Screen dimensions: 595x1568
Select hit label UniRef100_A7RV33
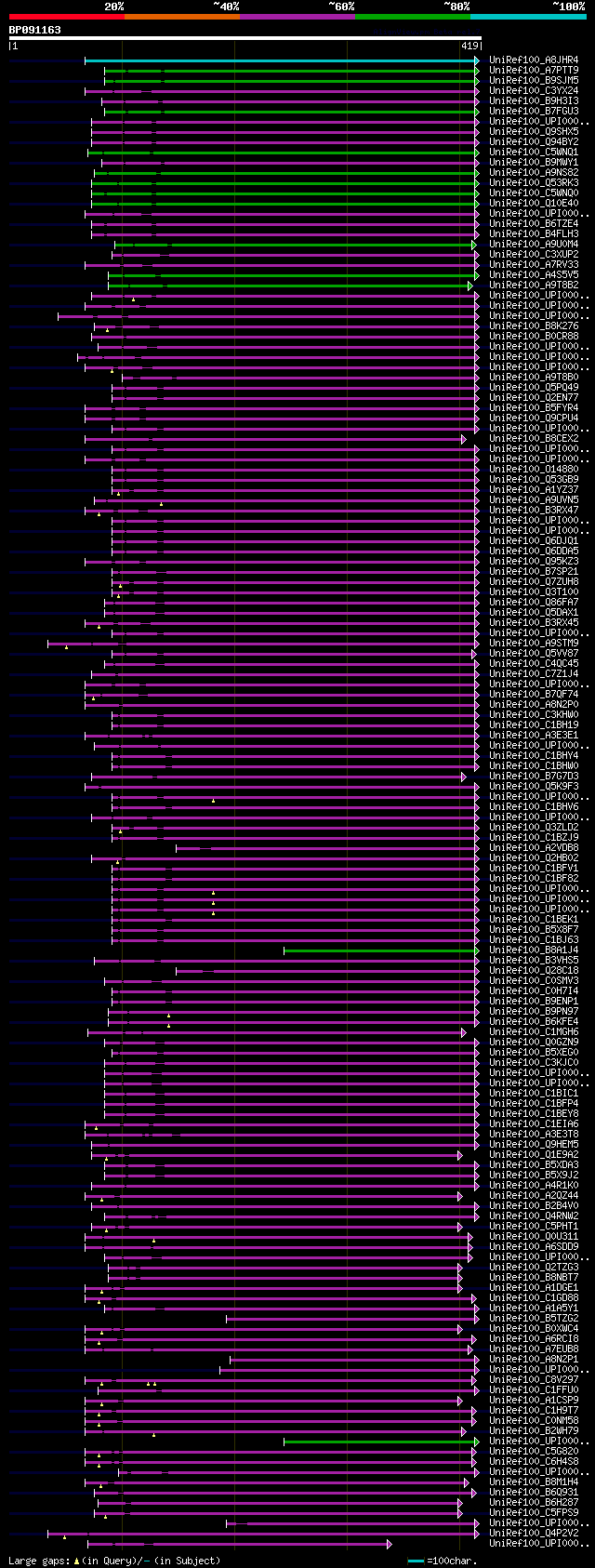(x=534, y=265)
